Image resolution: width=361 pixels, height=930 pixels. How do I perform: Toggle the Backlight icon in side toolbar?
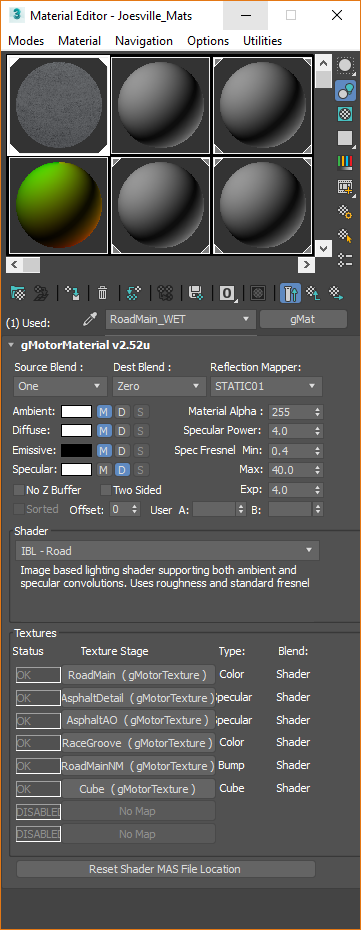pyautogui.click(x=344, y=90)
